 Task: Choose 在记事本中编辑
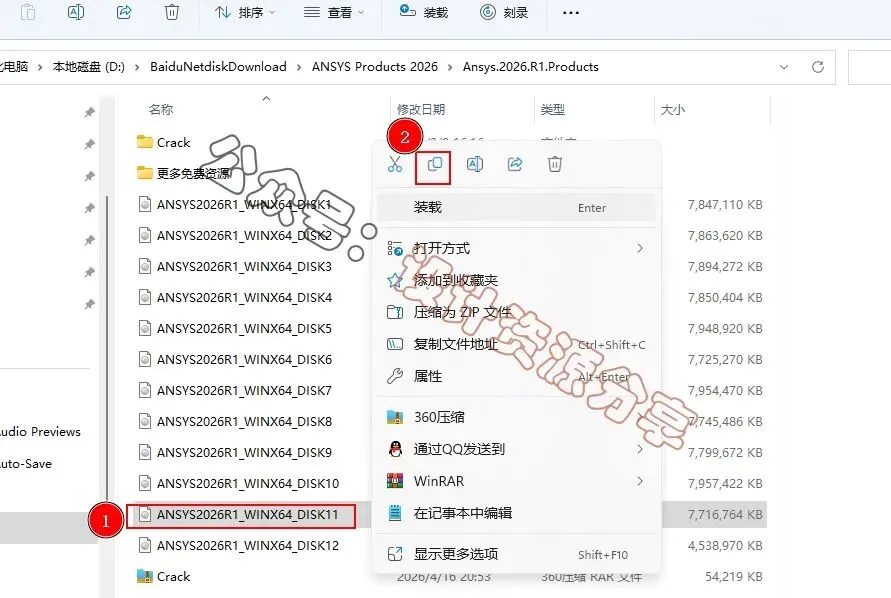pyautogui.click(x=517, y=513)
